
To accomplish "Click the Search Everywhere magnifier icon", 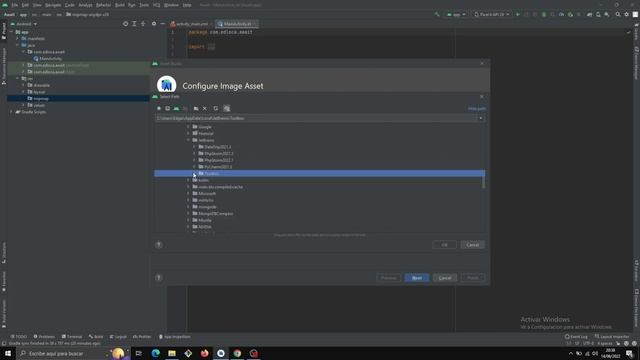I will coord(618,14).
